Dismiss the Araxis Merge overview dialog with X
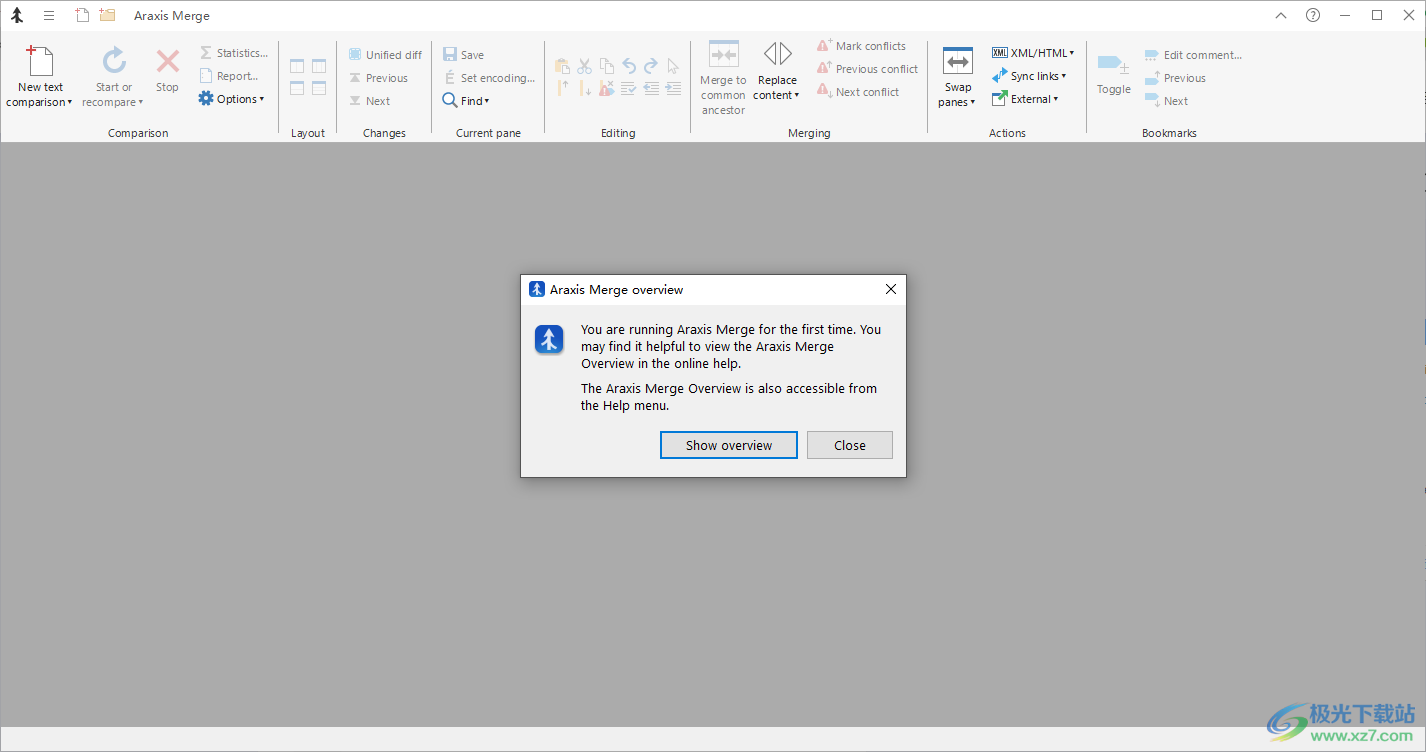The width and height of the screenshot is (1426, 752). [x=891, y=289]
